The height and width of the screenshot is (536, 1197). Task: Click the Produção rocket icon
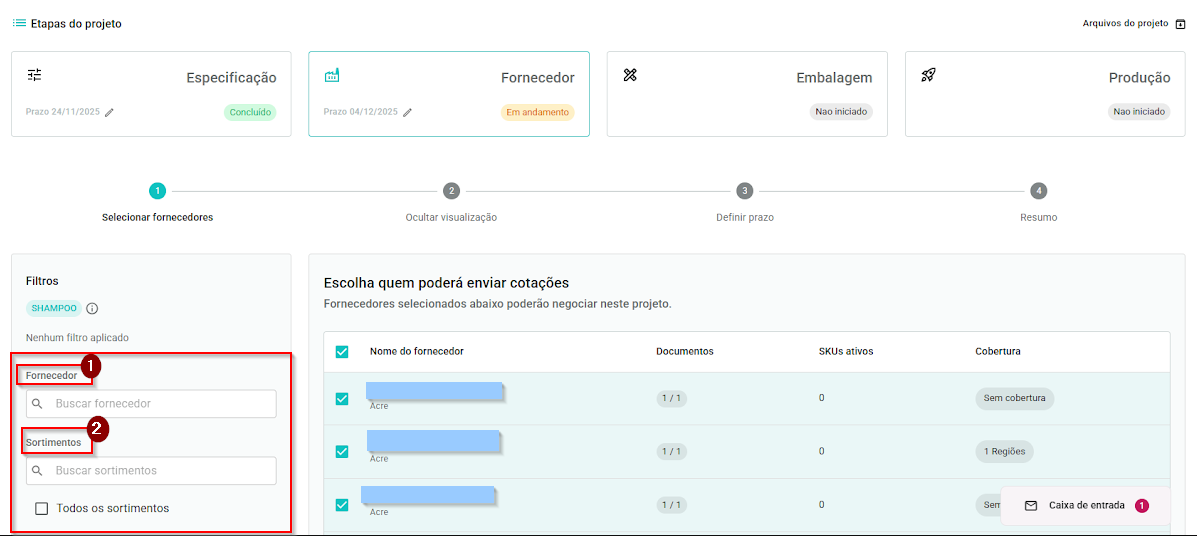point(928,76)
